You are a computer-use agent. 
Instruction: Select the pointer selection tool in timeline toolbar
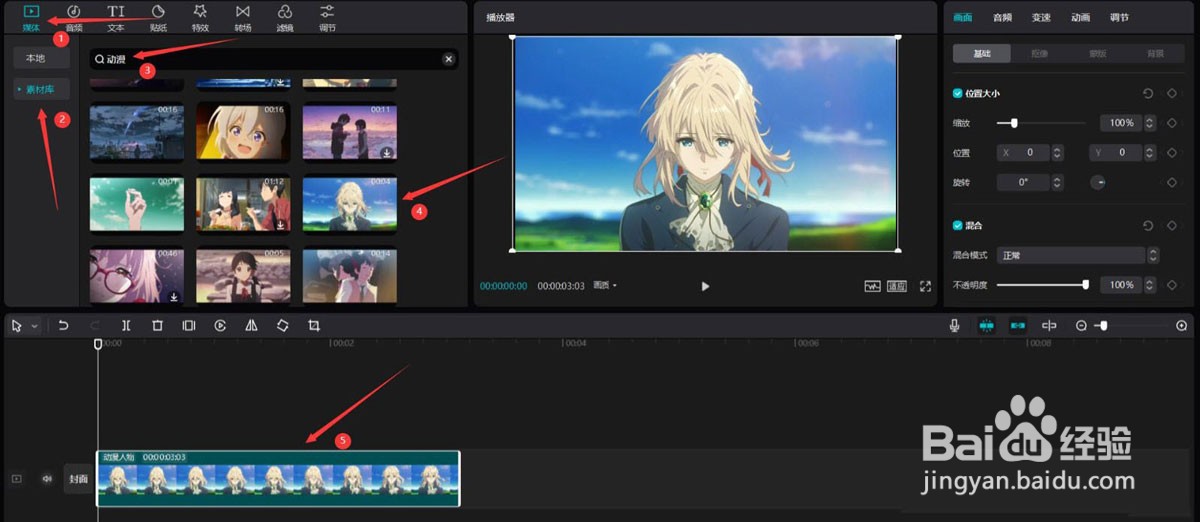17,326
